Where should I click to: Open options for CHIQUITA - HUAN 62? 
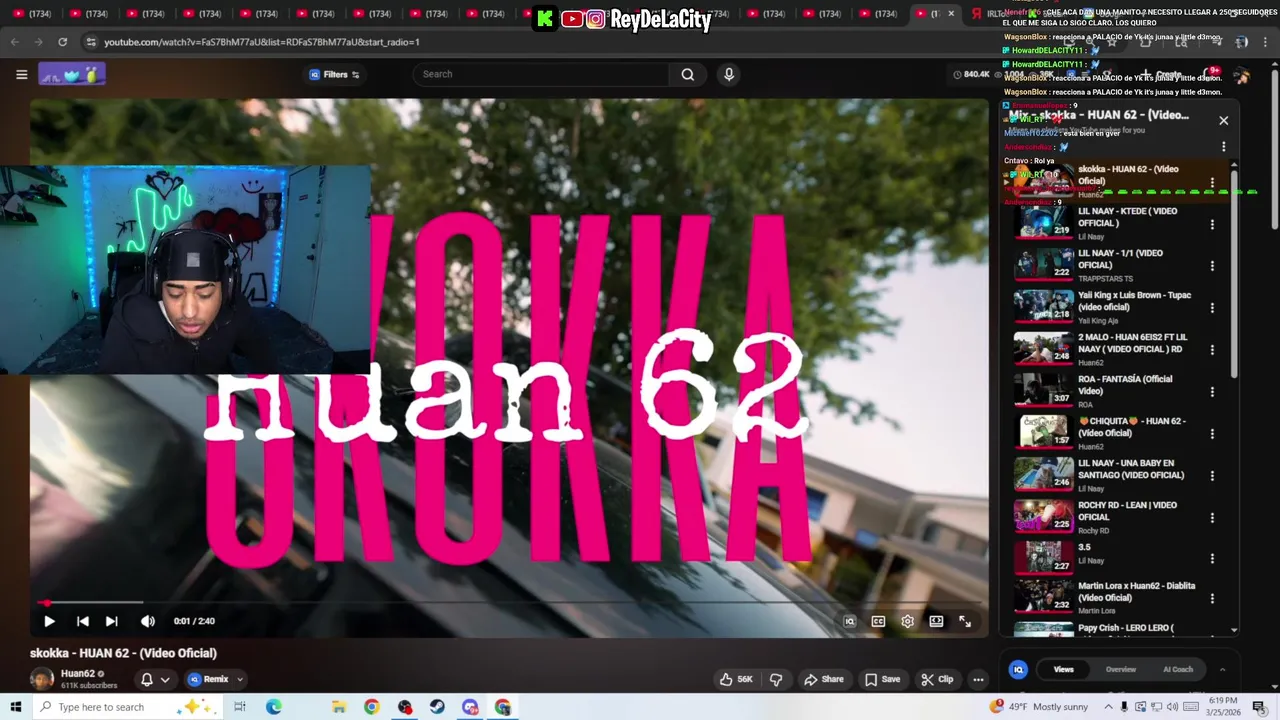click(x=1212, y=434)
